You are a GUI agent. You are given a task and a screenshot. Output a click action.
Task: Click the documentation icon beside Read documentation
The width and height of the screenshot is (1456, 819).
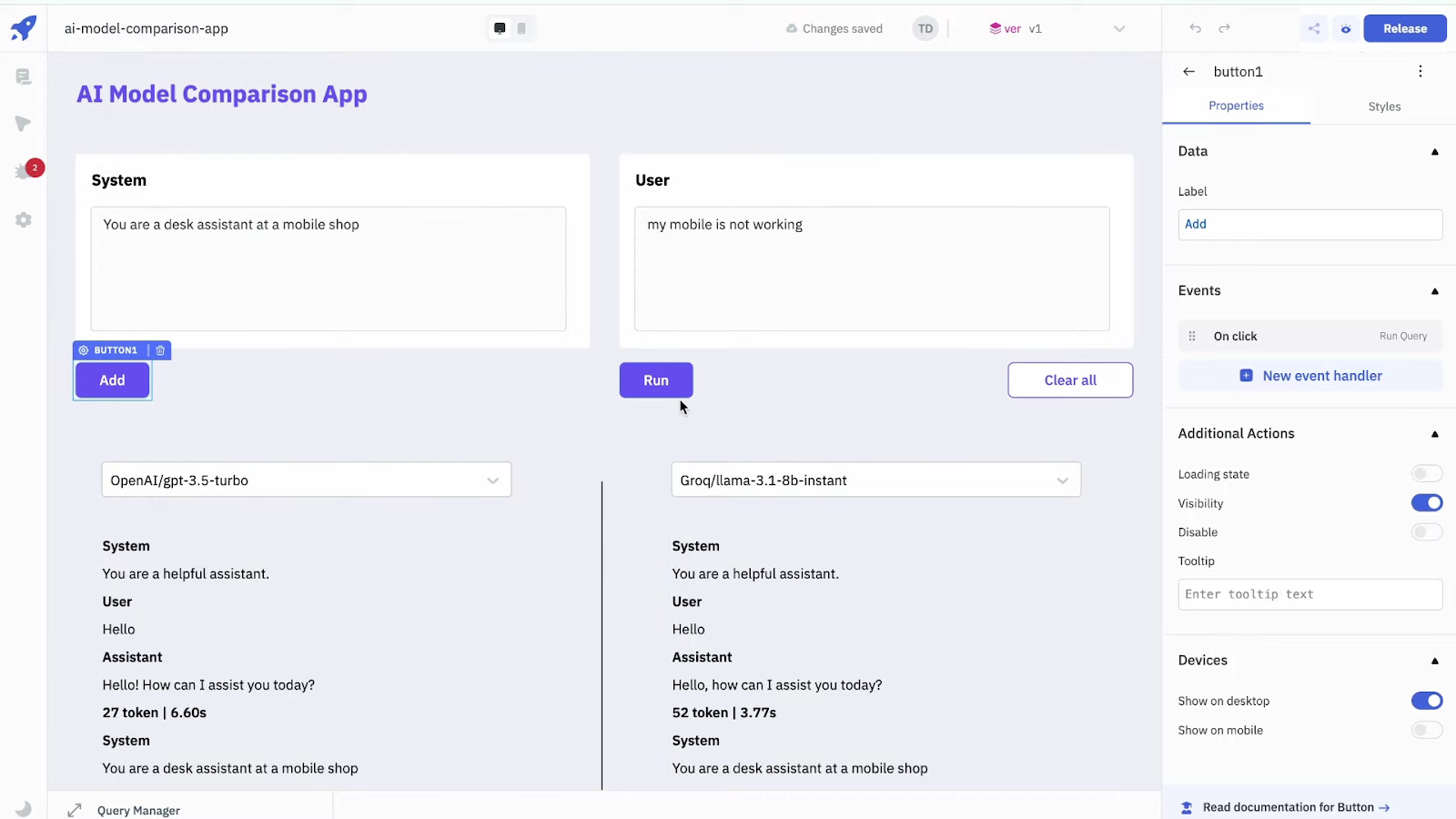tap(1187, 807)
